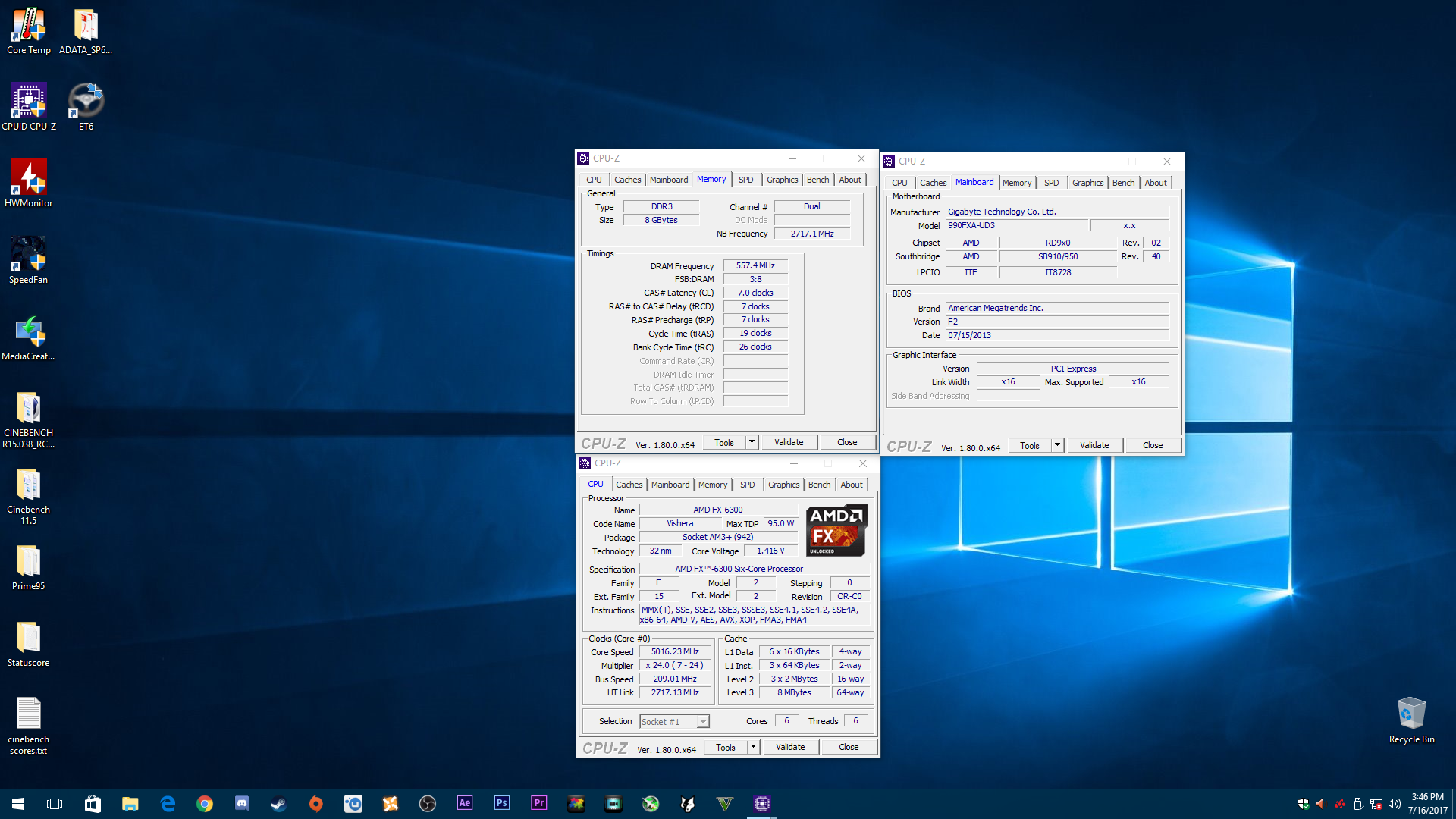The height and width of the screenshot is (819, 1456).
Task: Click Validate in Mainboard window
Action: point(1094,445)
